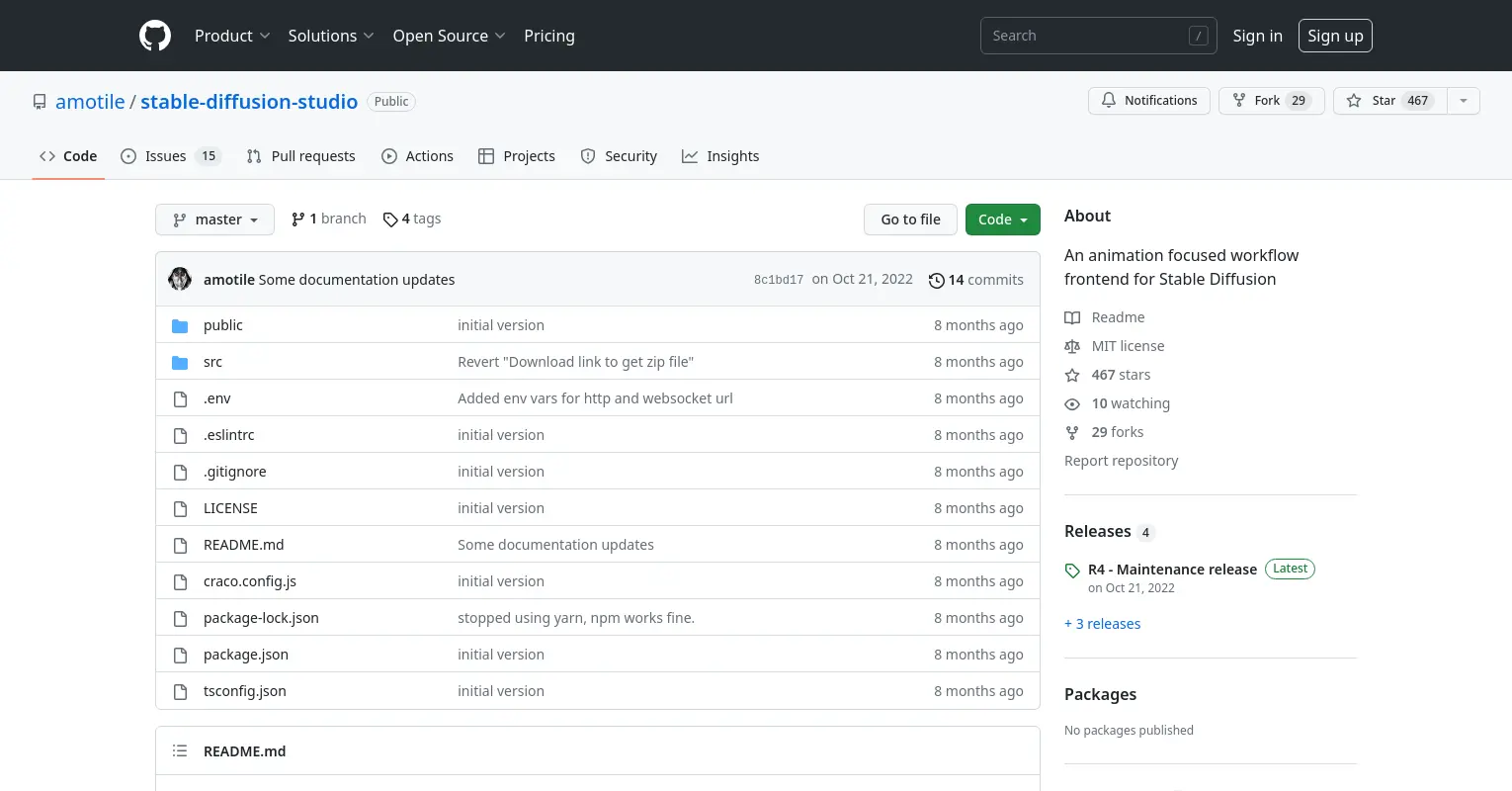
Task: Click the public folder icon
Action: point(180,325)
